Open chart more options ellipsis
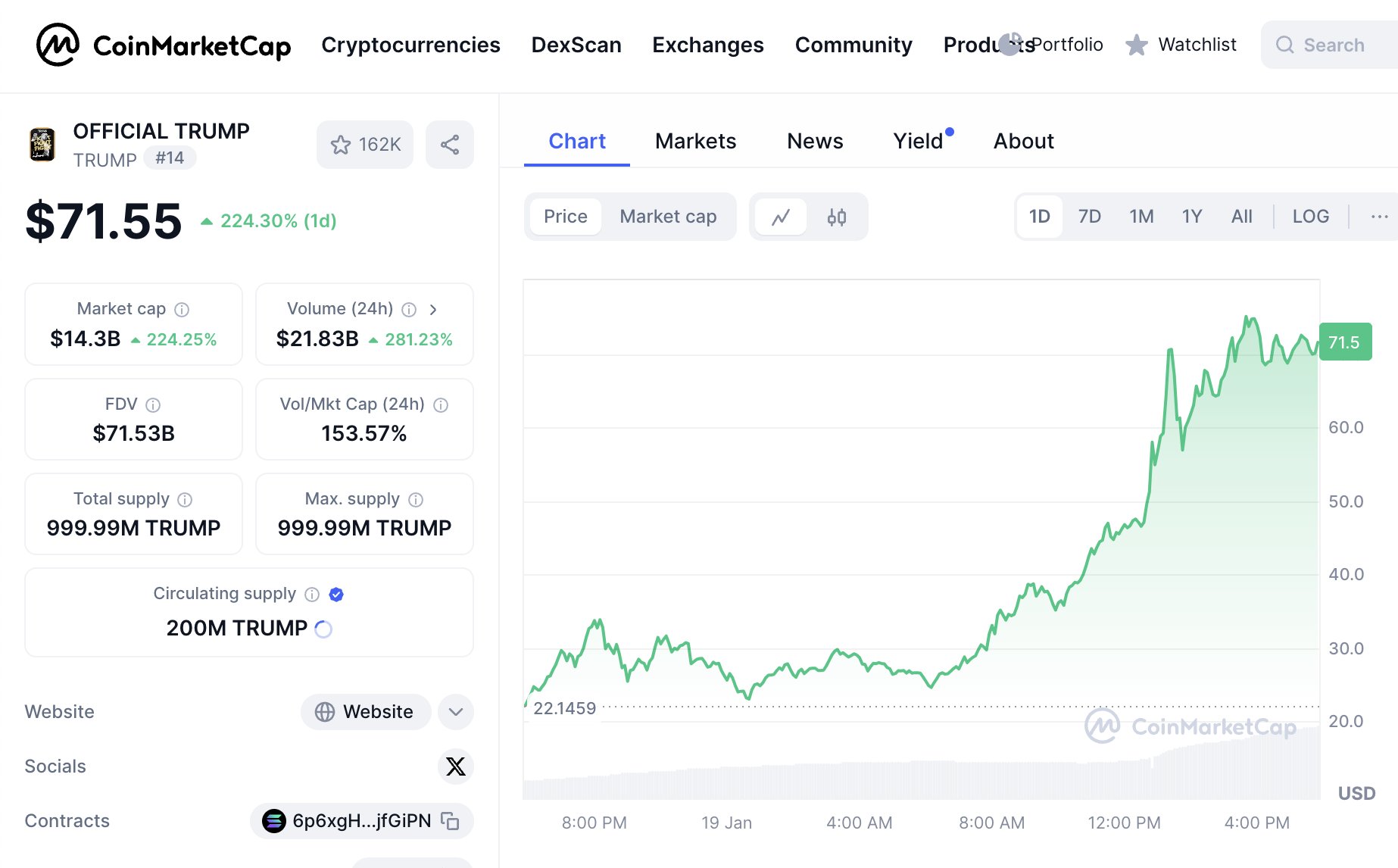 point(1379,217)
